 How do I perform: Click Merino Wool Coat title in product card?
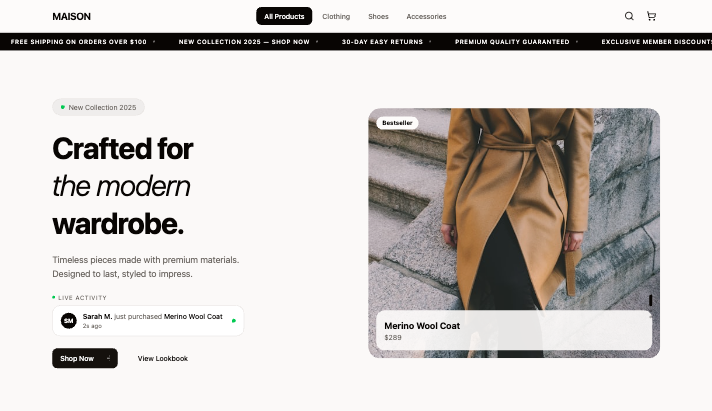click(x=422, y=326)
